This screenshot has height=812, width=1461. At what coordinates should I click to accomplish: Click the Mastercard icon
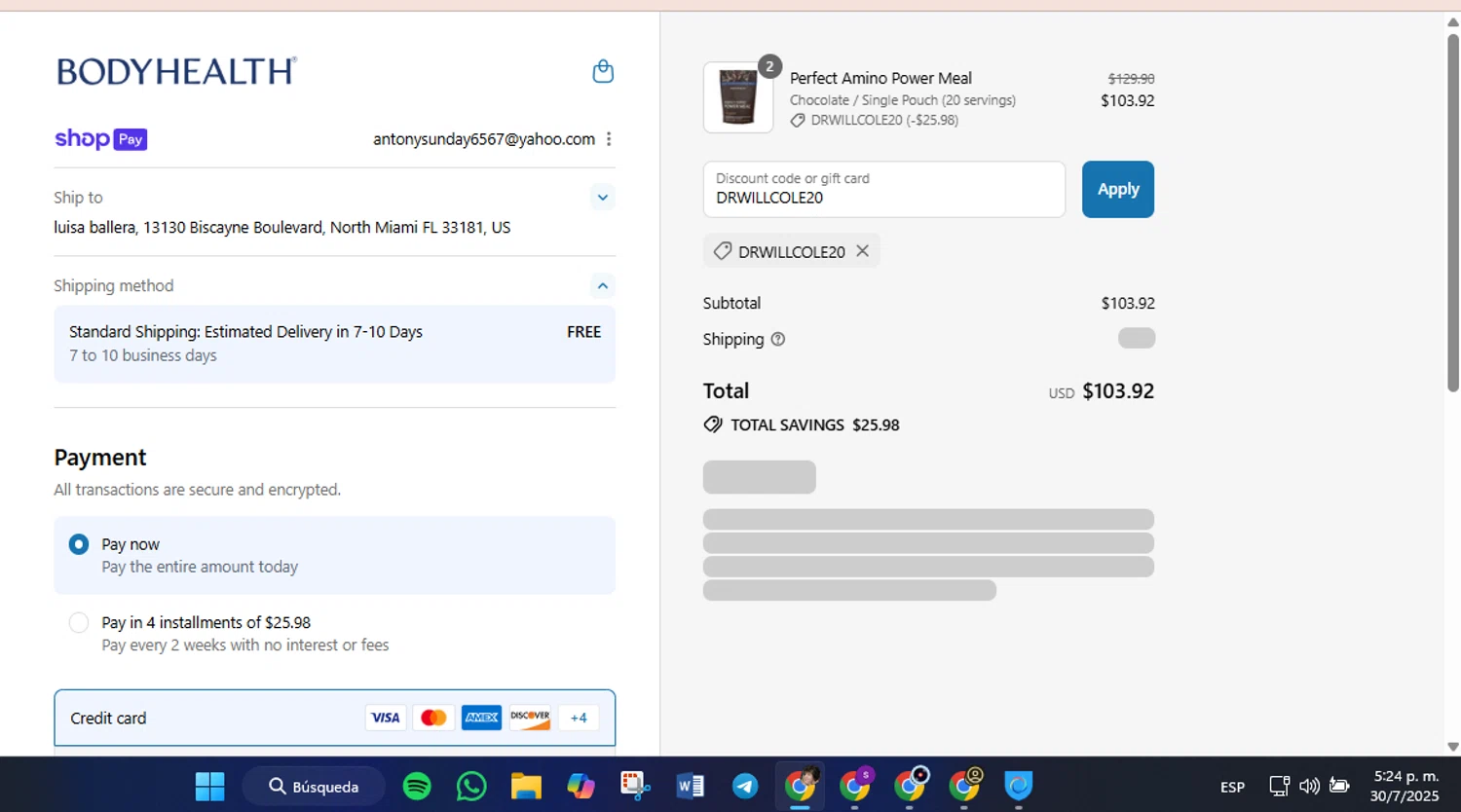click(433, 718)
